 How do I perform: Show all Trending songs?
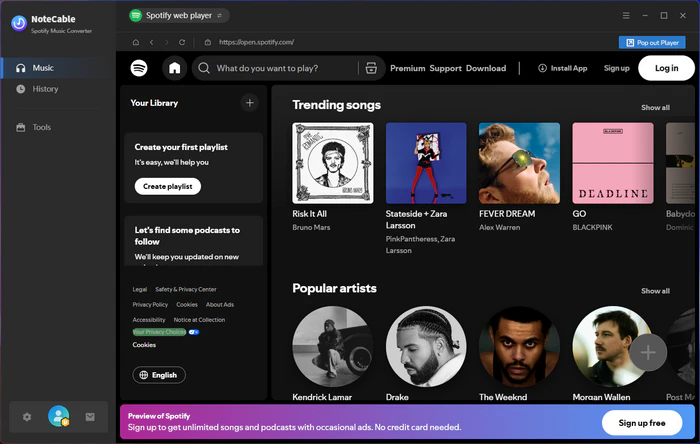pos(655,108)
